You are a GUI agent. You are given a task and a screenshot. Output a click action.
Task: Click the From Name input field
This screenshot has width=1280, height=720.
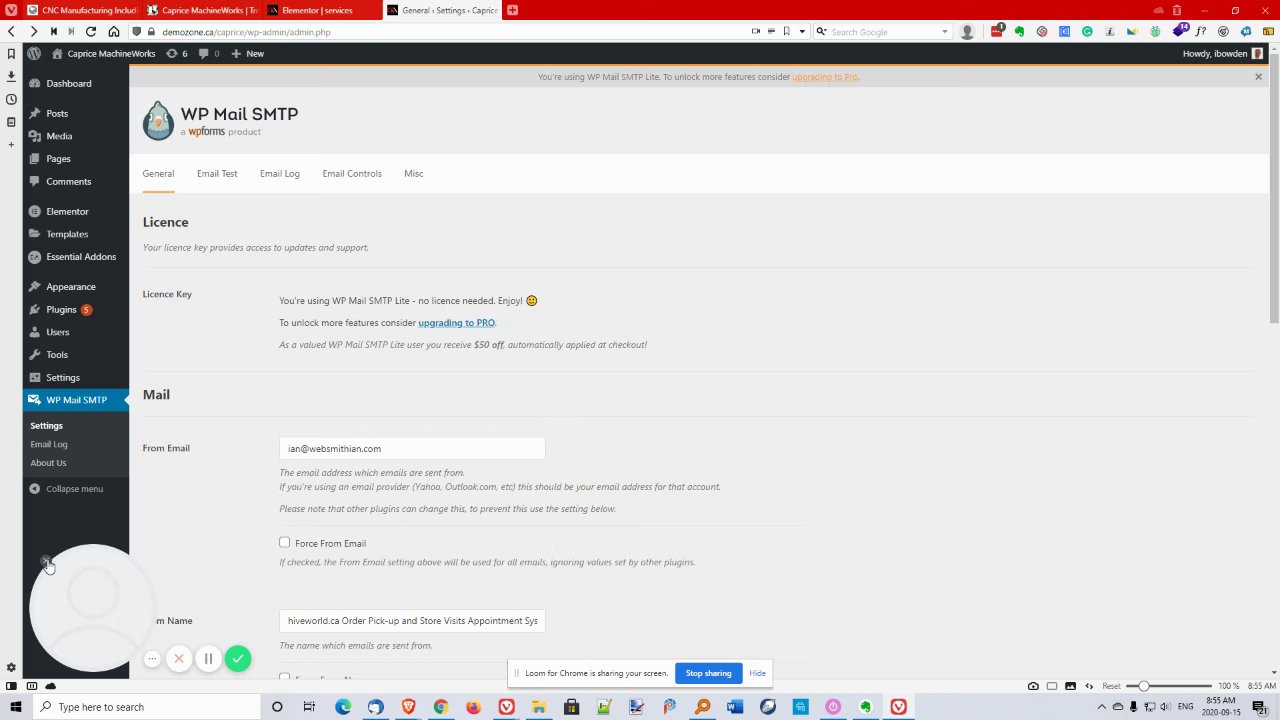pos(412,621)
